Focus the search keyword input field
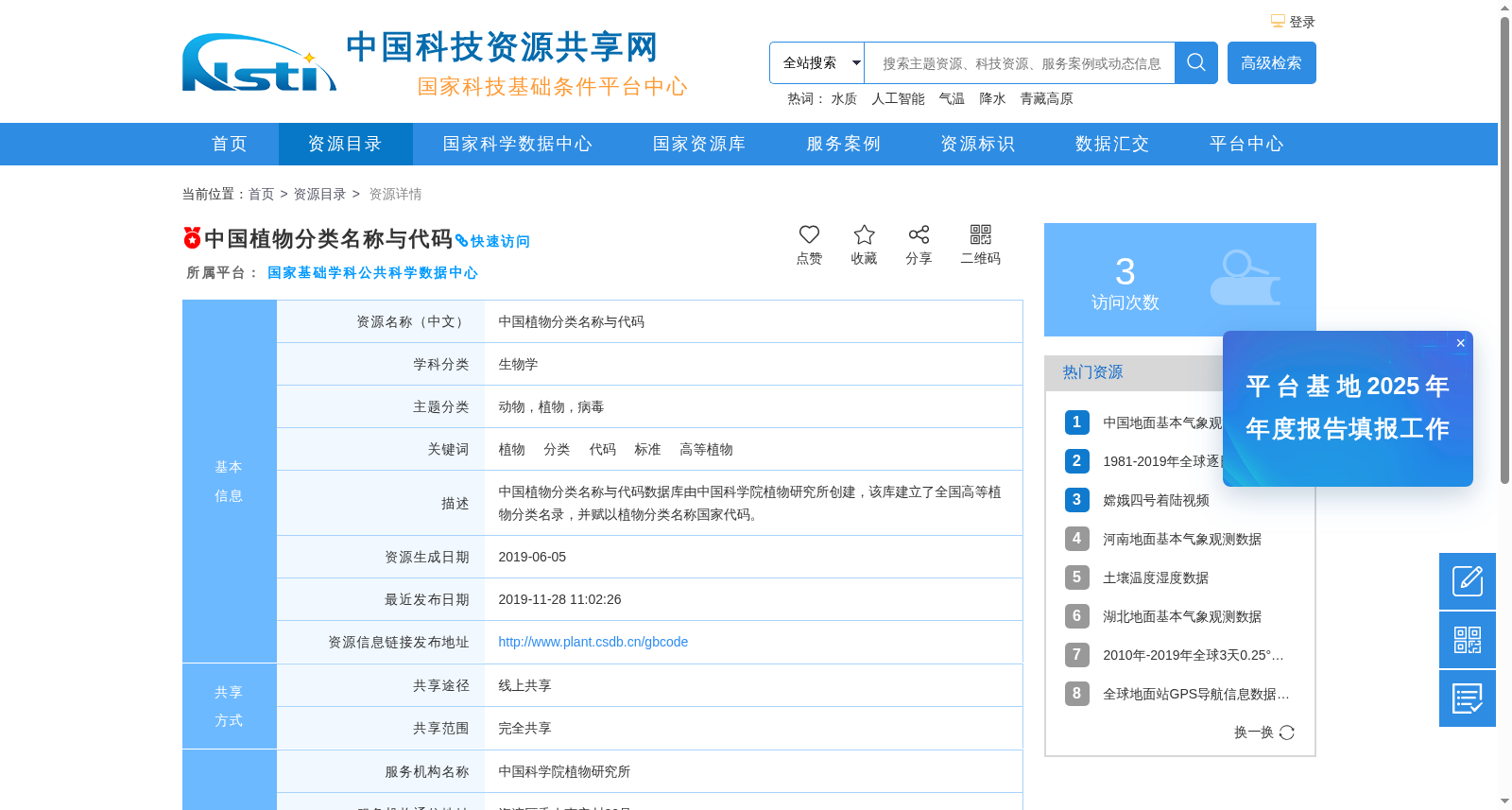The width and height of the screenshot is (1512, 810). click(x=1020, y=63)
